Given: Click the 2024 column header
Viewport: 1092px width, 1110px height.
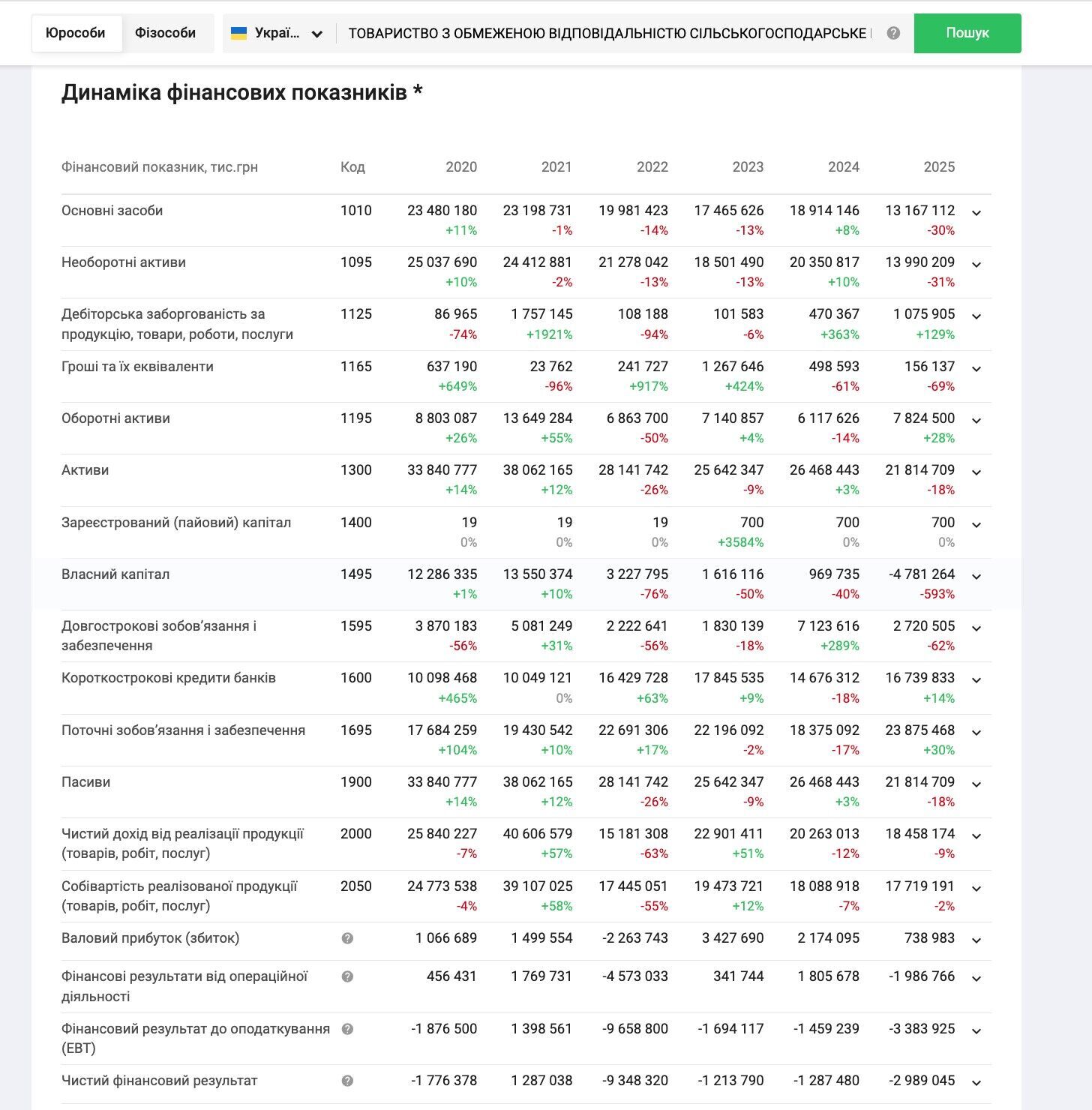Looking at the screenshot, I should 844,167.
